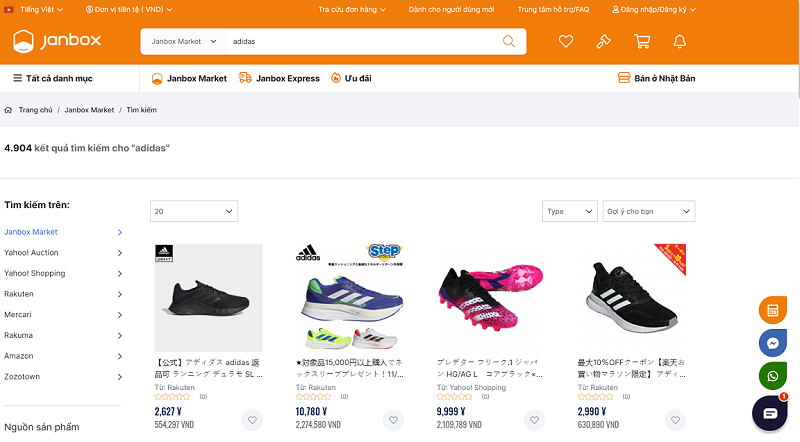Open the black adidas running shoe thumbnail
Viewport: 800px width, 442px height.
tap(209, 298)
